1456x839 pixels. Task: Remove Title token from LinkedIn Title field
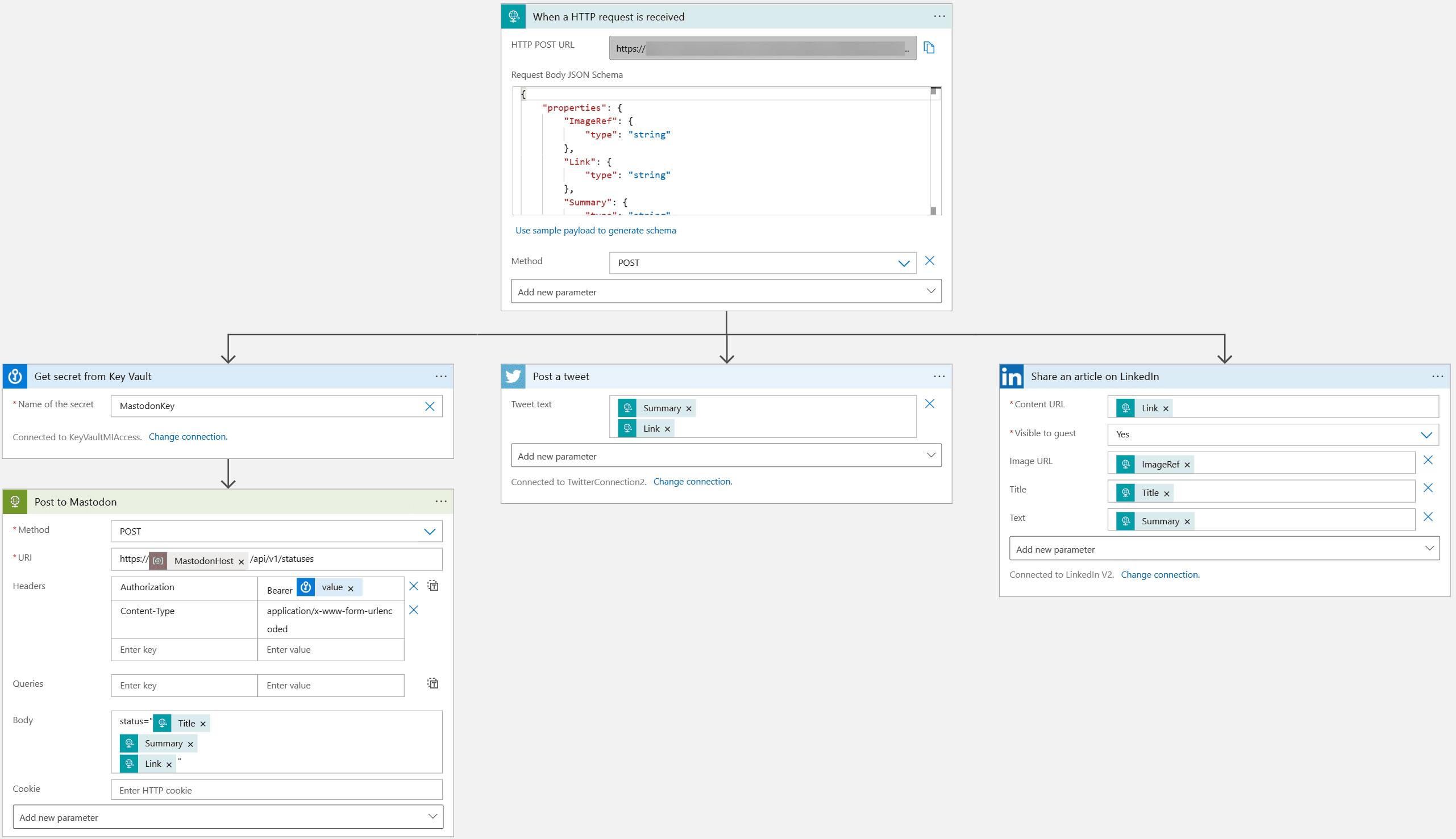click(1167, 494)
